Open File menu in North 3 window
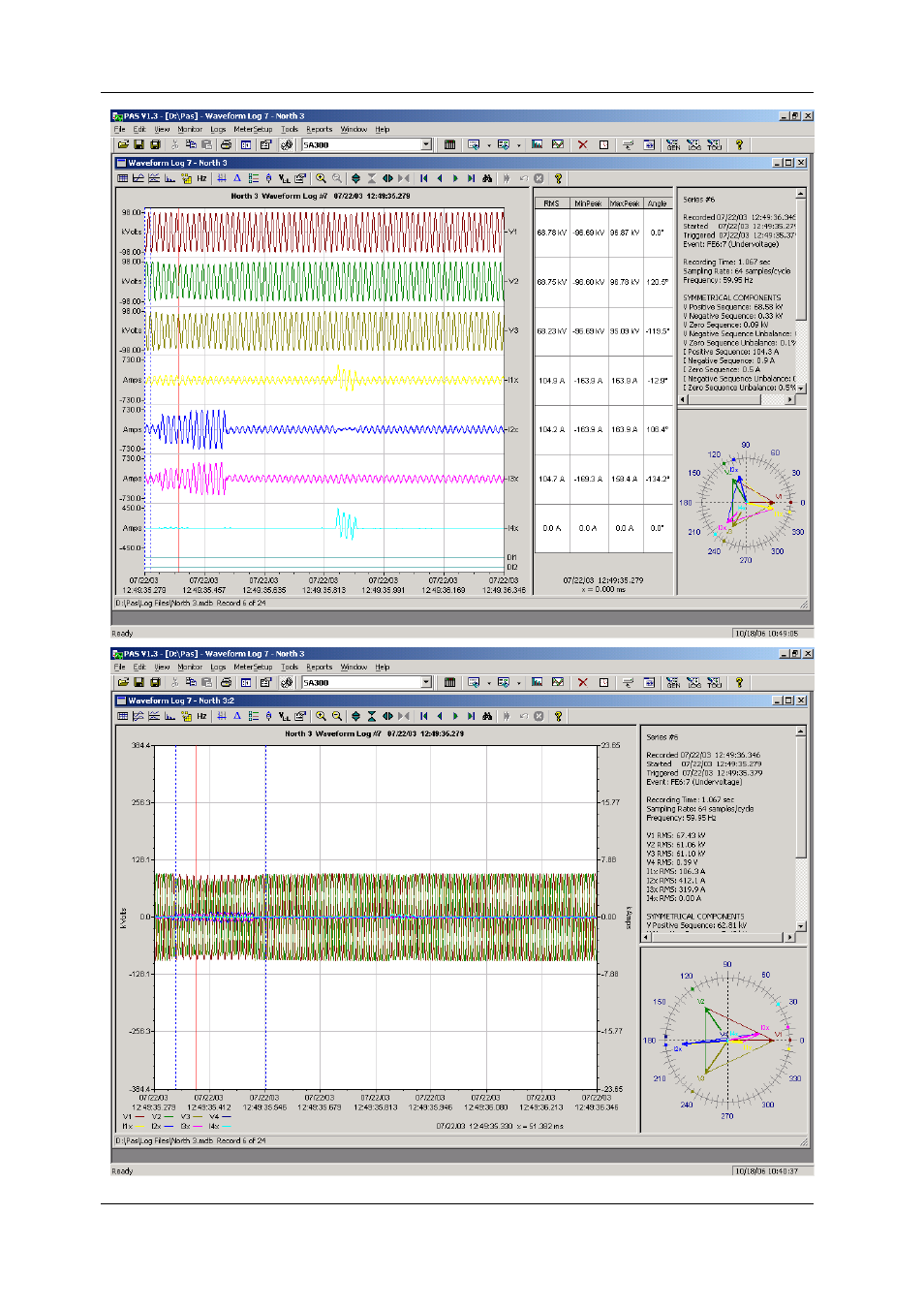 point(120,130)
